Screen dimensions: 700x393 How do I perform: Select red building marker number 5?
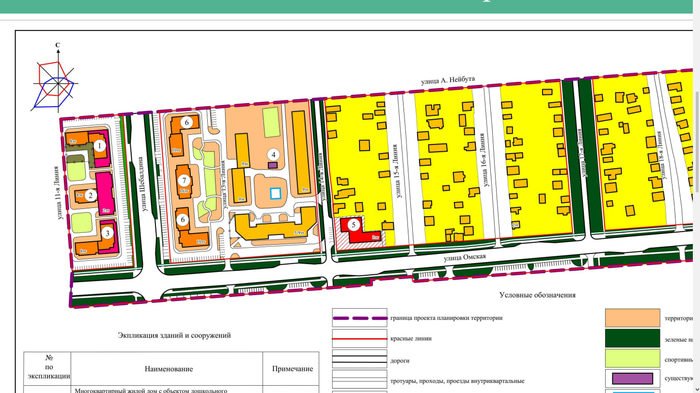coord(354,225)
